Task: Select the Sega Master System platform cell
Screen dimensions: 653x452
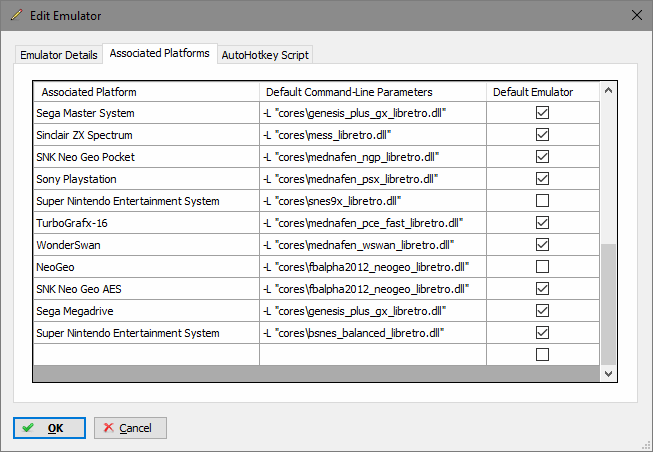Action: 146,113
